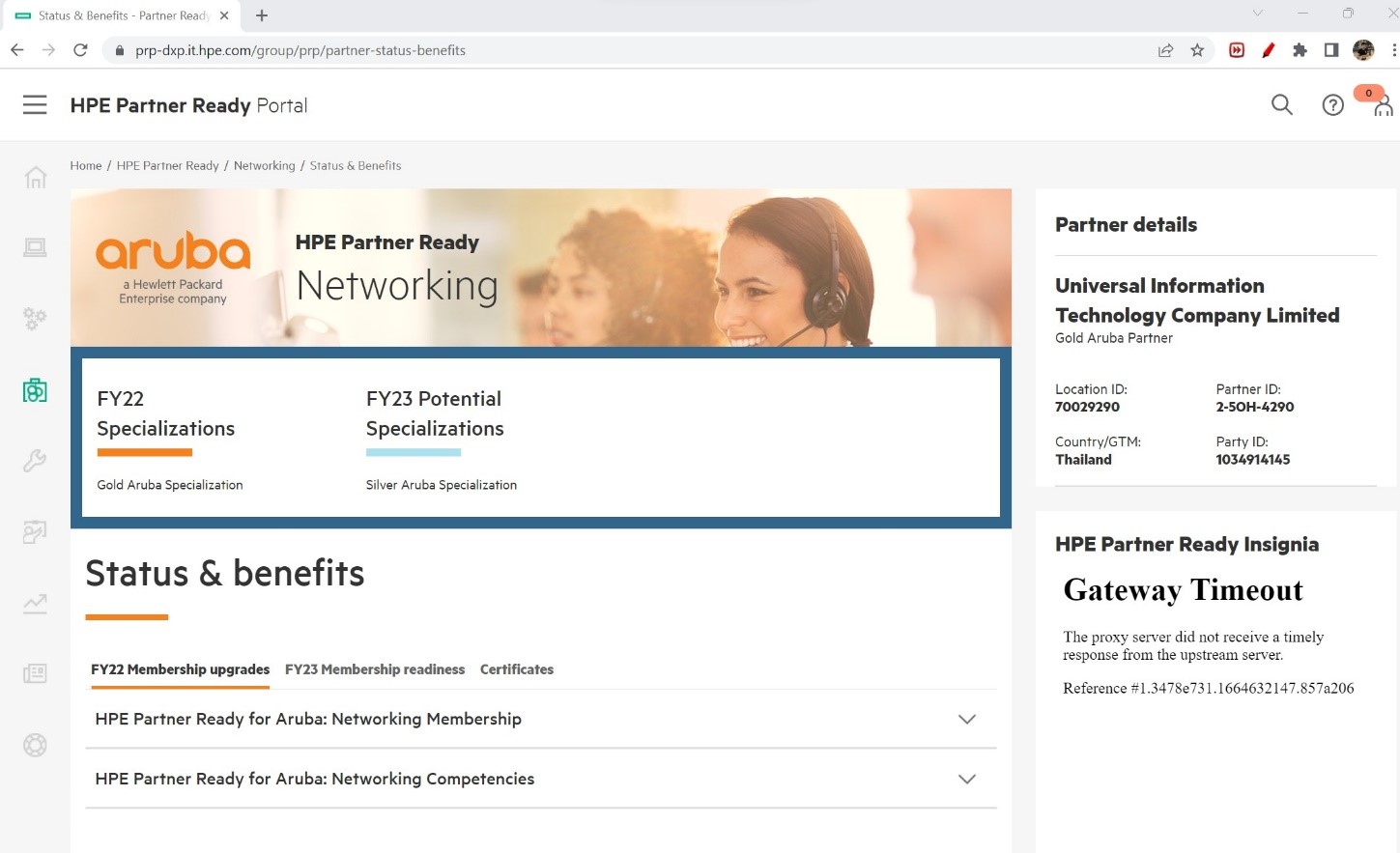Click the presentation training sidebar icon
The width and height of the screenshot is (1400, 853).
pyautogui.click(x=35, y=532)
